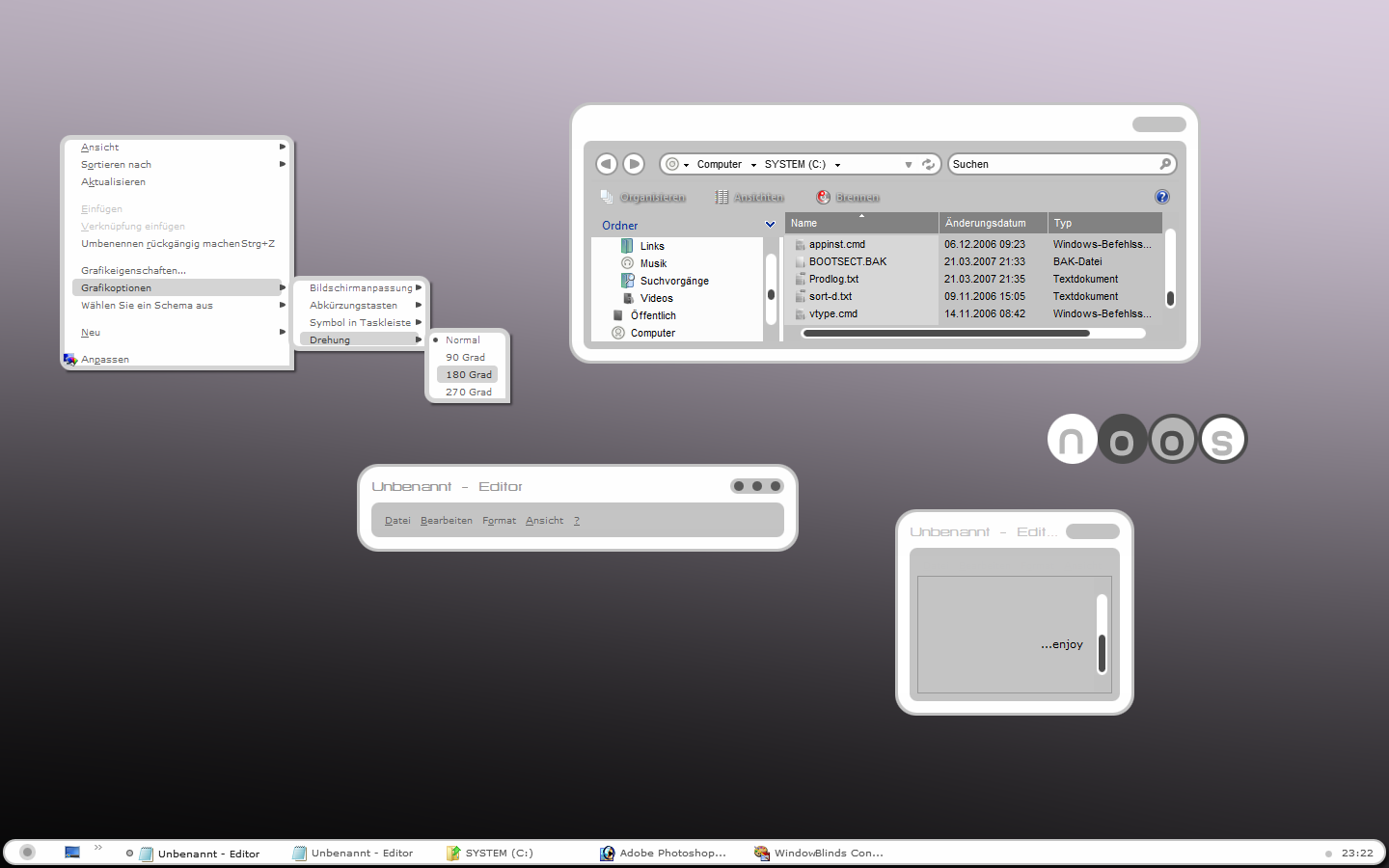
Task: Open the Symbol in Taskleiste submenu
Action: tap(363, 323)
